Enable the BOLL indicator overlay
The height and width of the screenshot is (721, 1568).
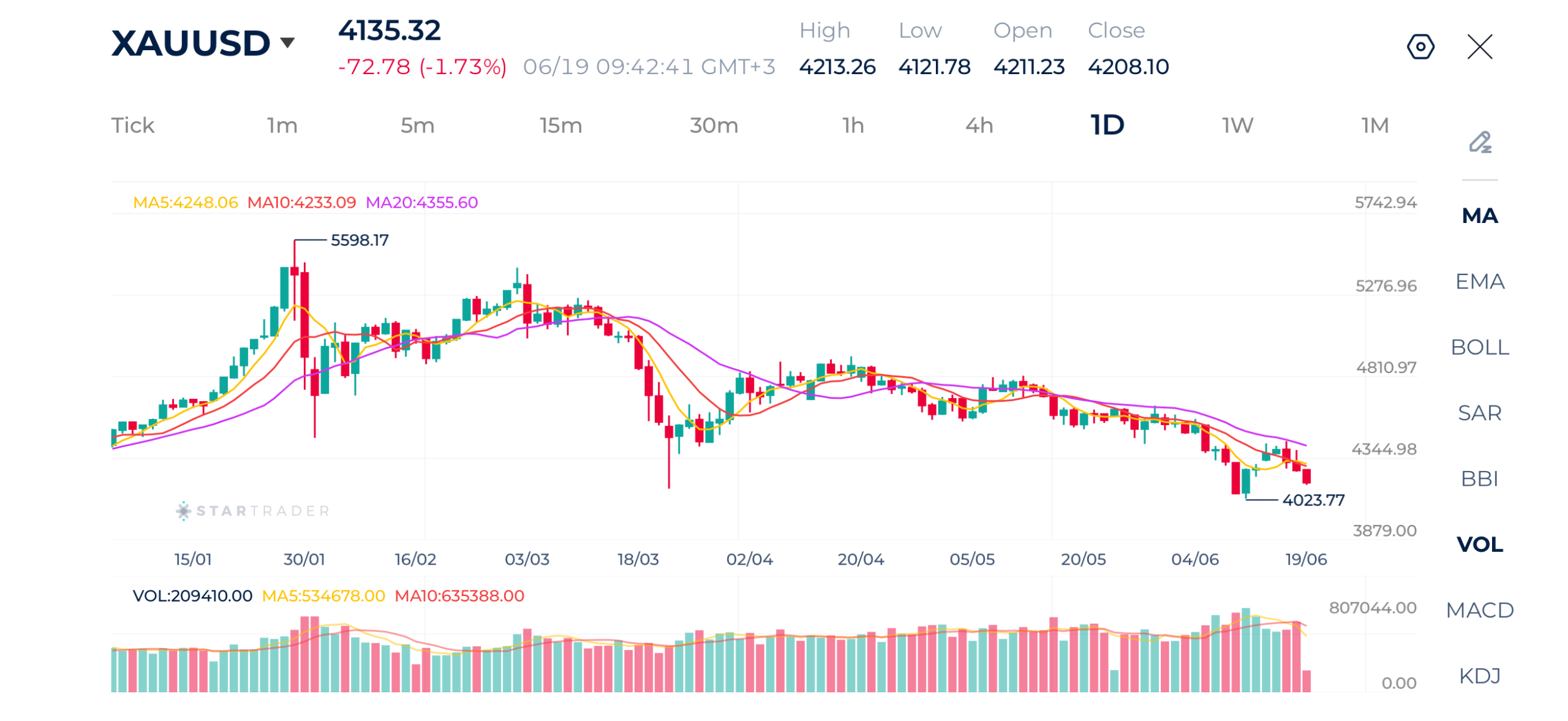click(1479, 347)
